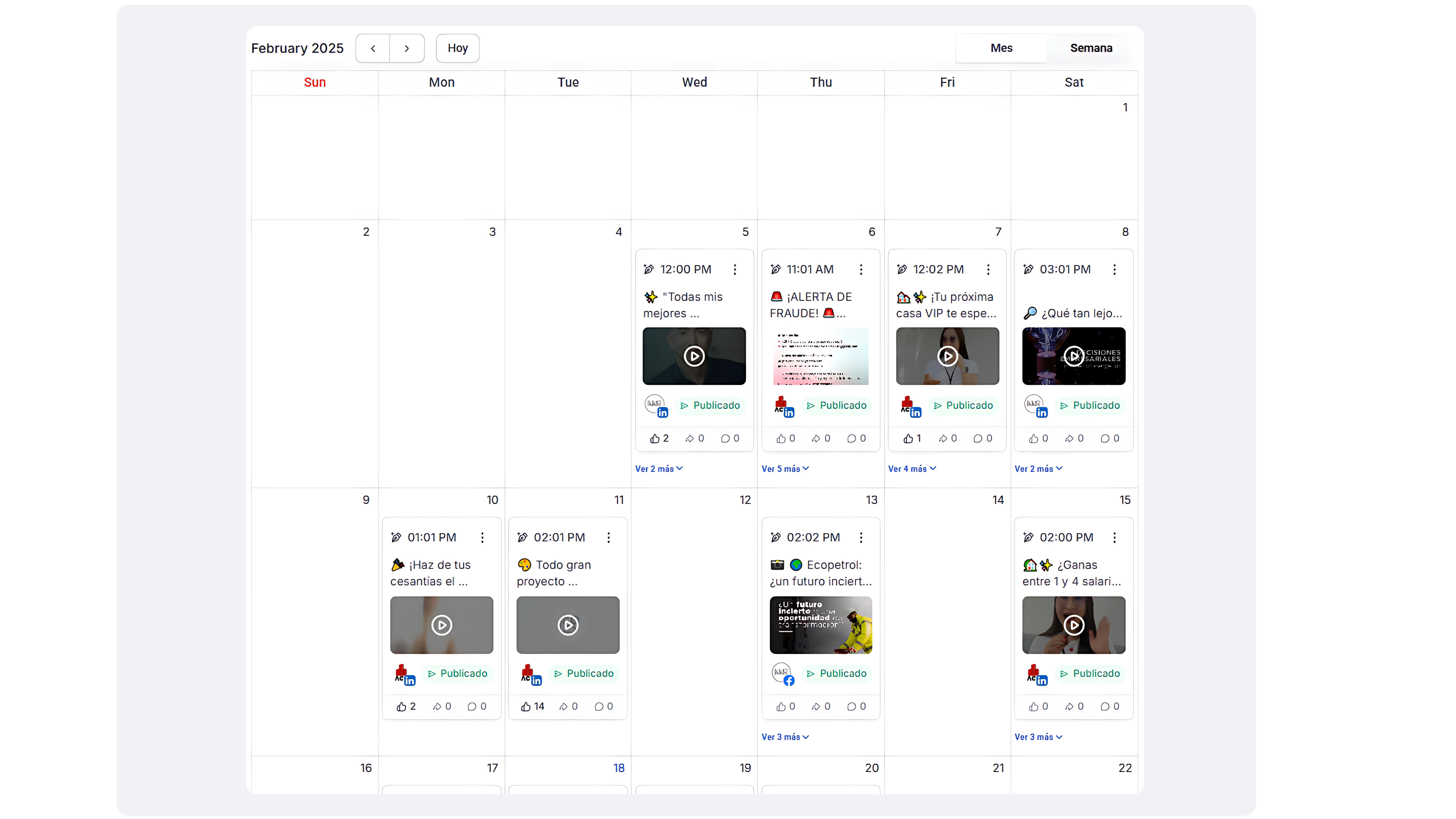
Task: Expand Ver 4 más on Friday 7
Action: tap(912, 468)
